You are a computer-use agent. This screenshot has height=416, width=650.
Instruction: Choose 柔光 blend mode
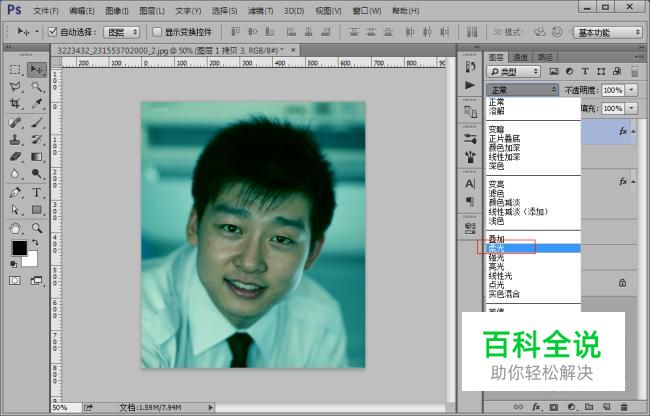click(x=533, y=248)
